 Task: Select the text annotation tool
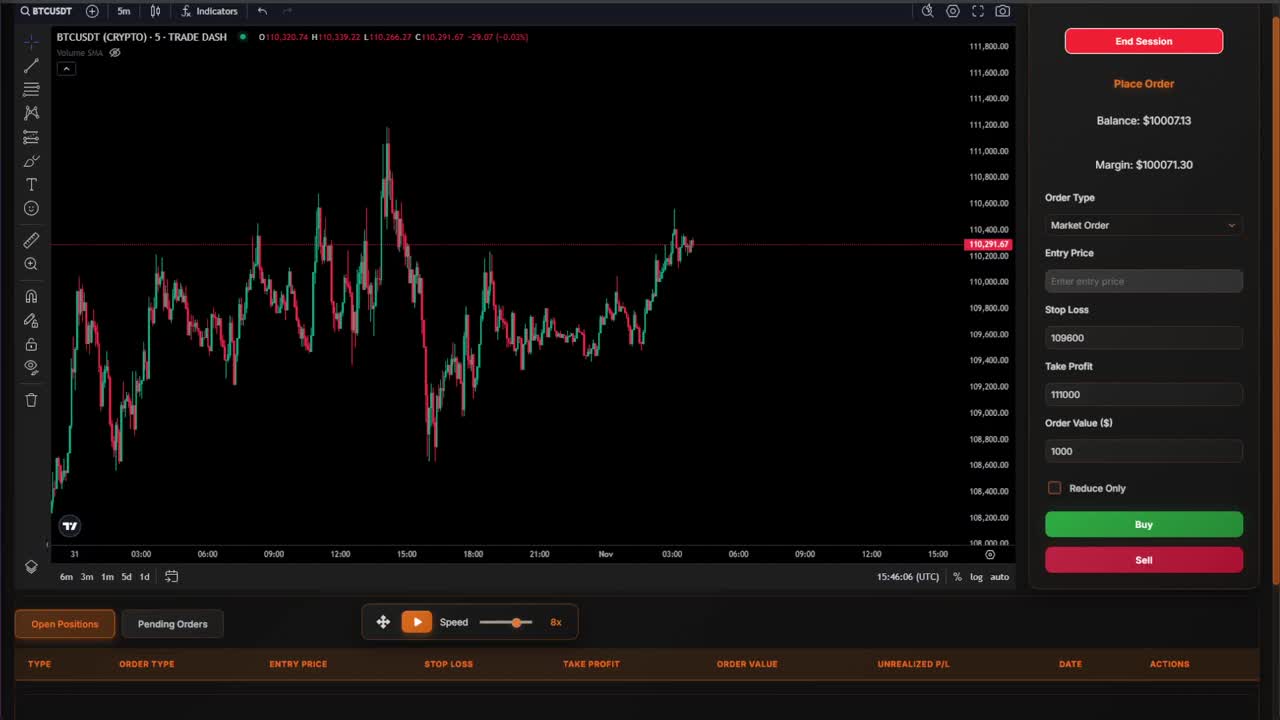[x=31, y=185]
